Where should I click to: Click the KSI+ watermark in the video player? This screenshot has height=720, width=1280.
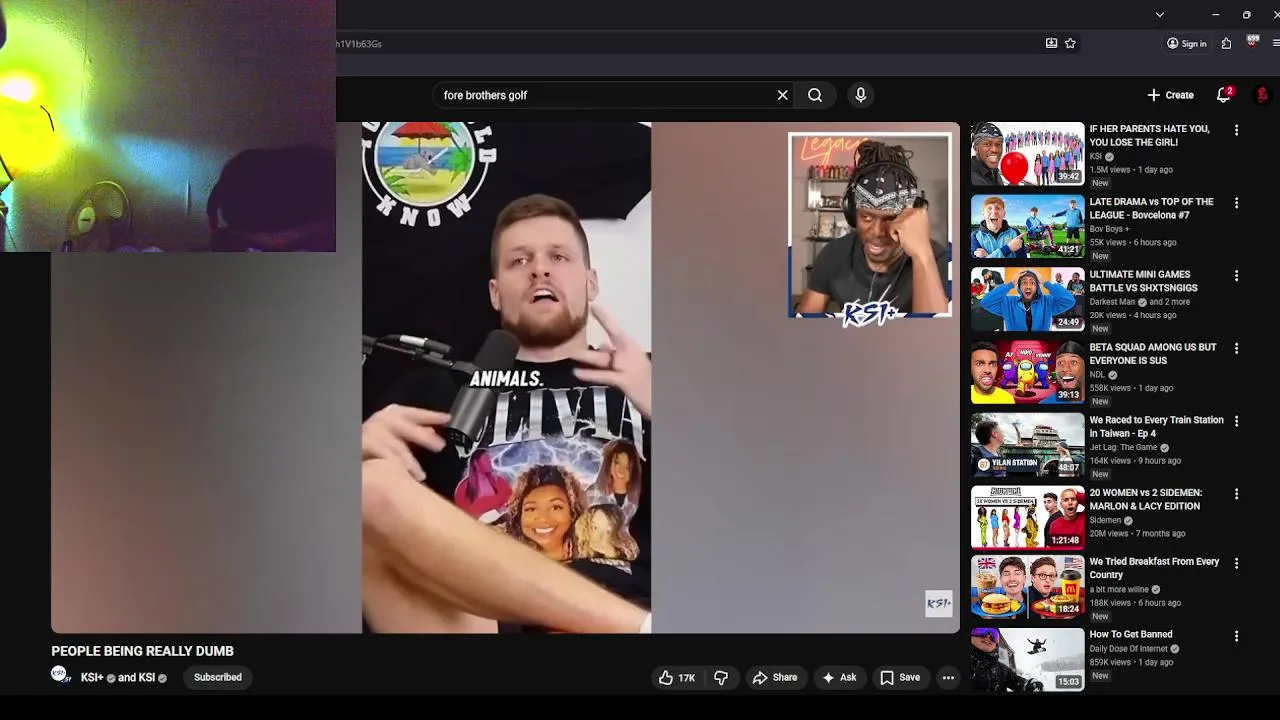(x=938, y=603)
